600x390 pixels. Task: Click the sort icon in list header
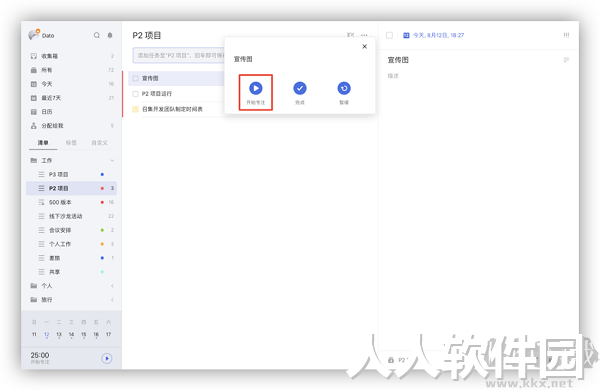(351, 35)
